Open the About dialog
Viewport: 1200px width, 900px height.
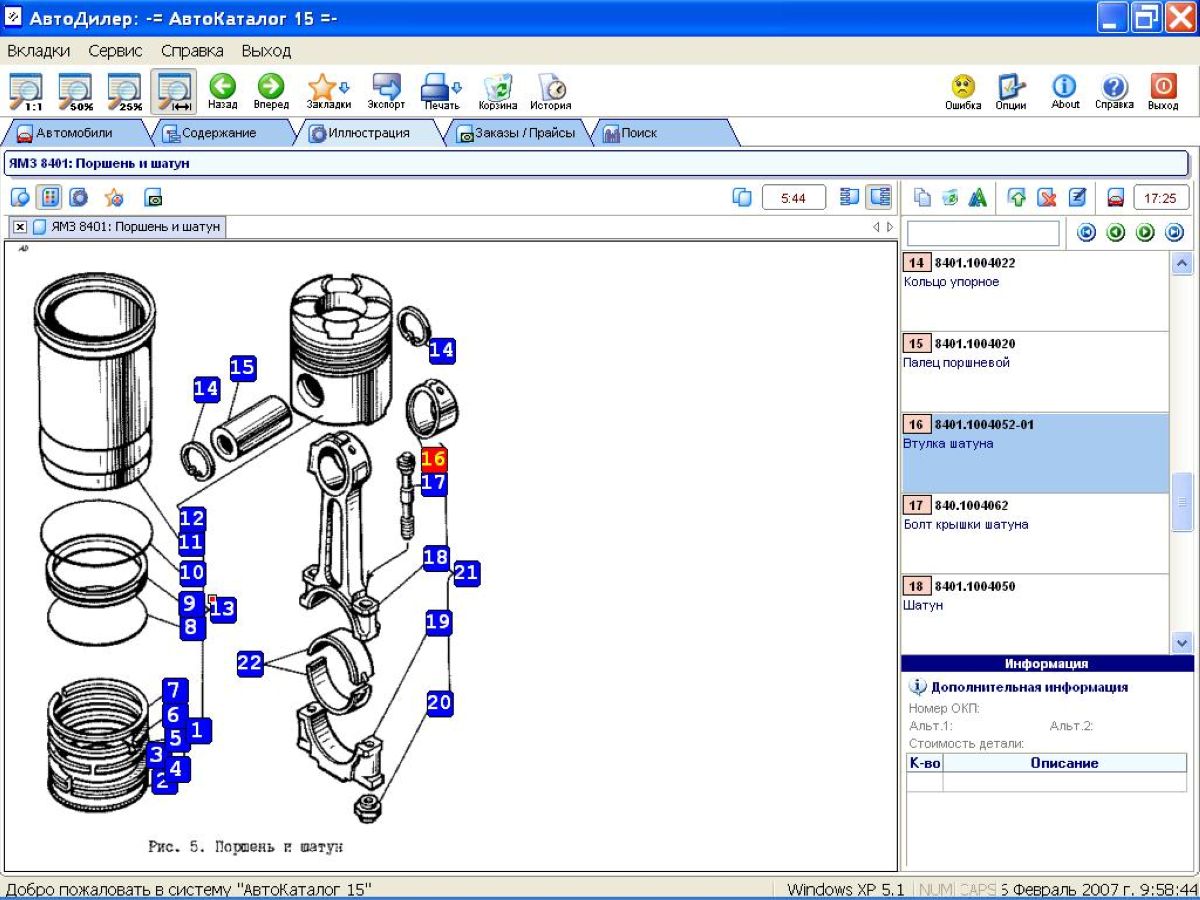pyautogui.click(x=1065, y=92)
